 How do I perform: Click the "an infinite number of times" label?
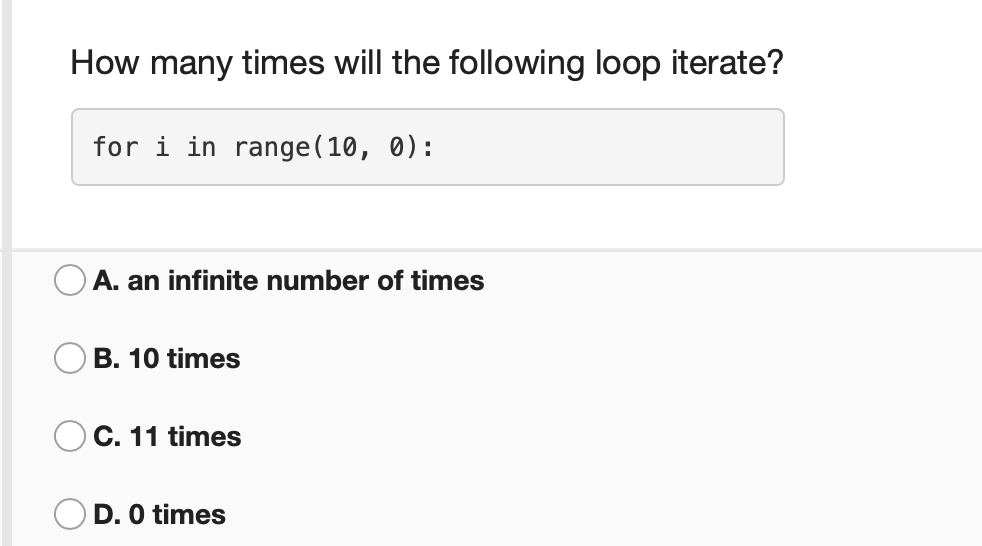306,281
